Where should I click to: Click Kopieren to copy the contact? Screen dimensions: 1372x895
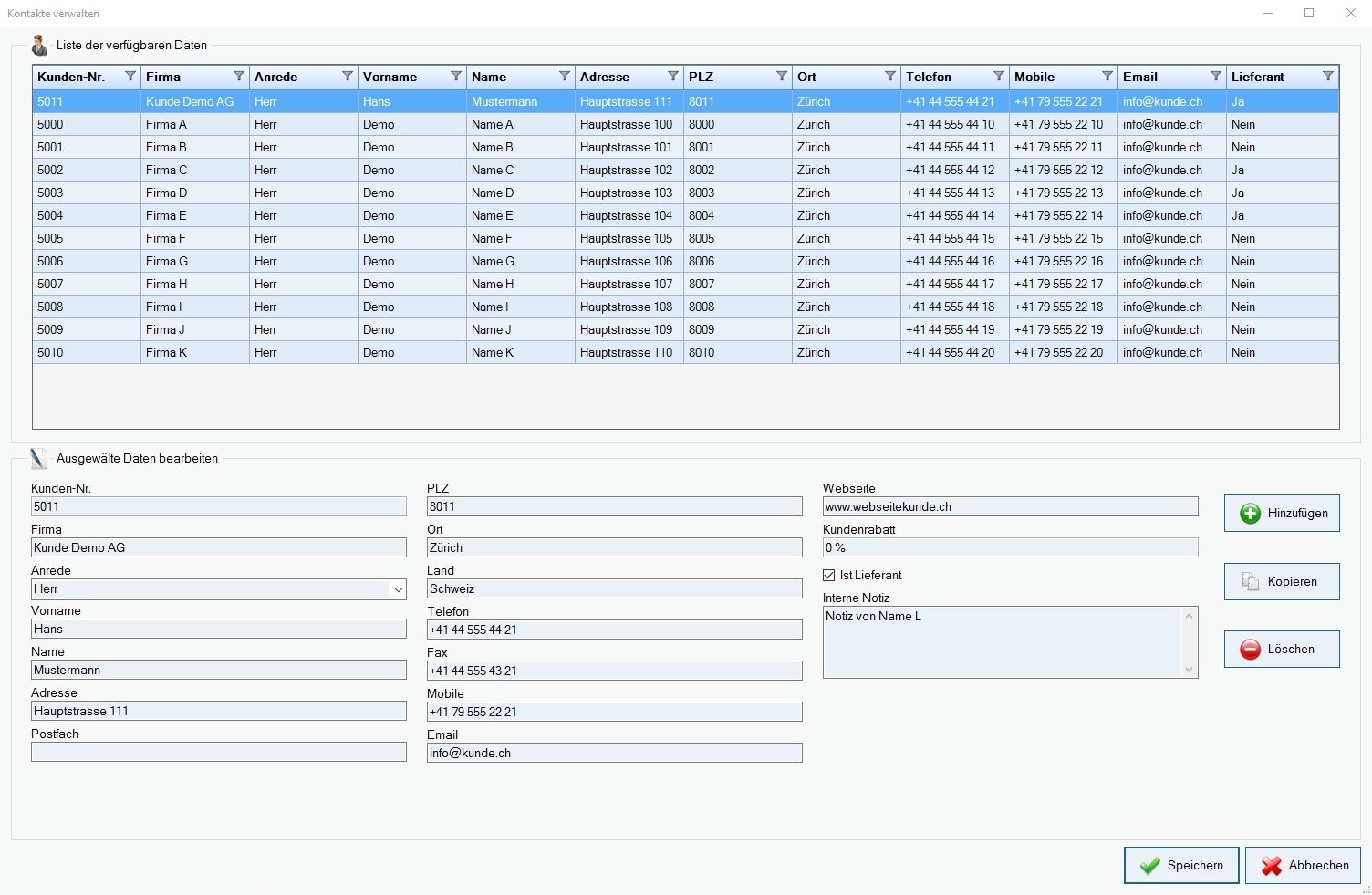point(1282,581)
